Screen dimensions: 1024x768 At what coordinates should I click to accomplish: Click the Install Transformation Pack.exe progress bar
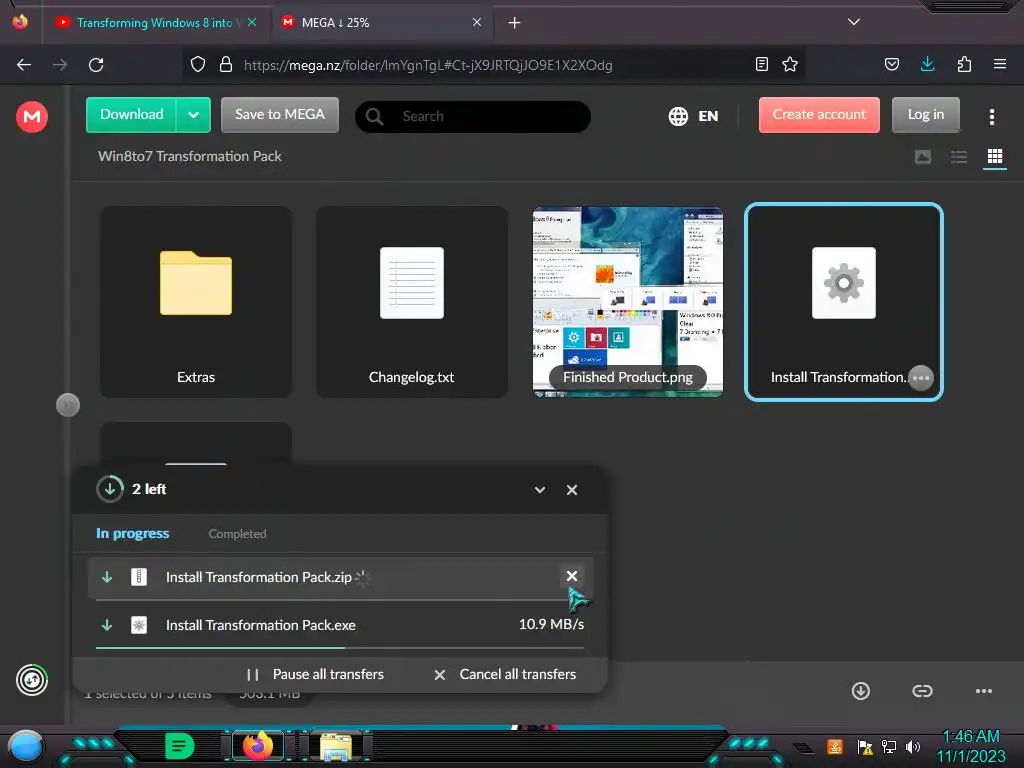pyautogui.click(x=340, y=648)
